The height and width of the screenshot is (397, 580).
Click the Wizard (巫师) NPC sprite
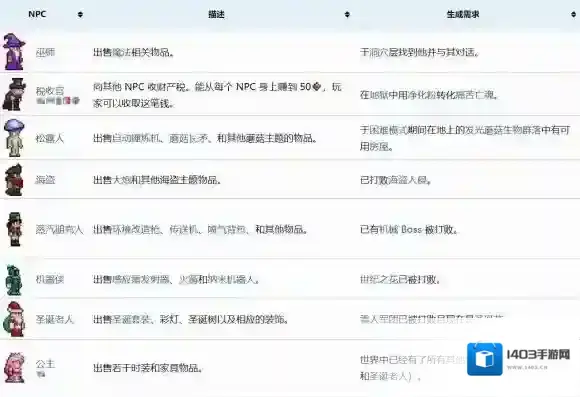pyautogui.click(x=14, y=51)
